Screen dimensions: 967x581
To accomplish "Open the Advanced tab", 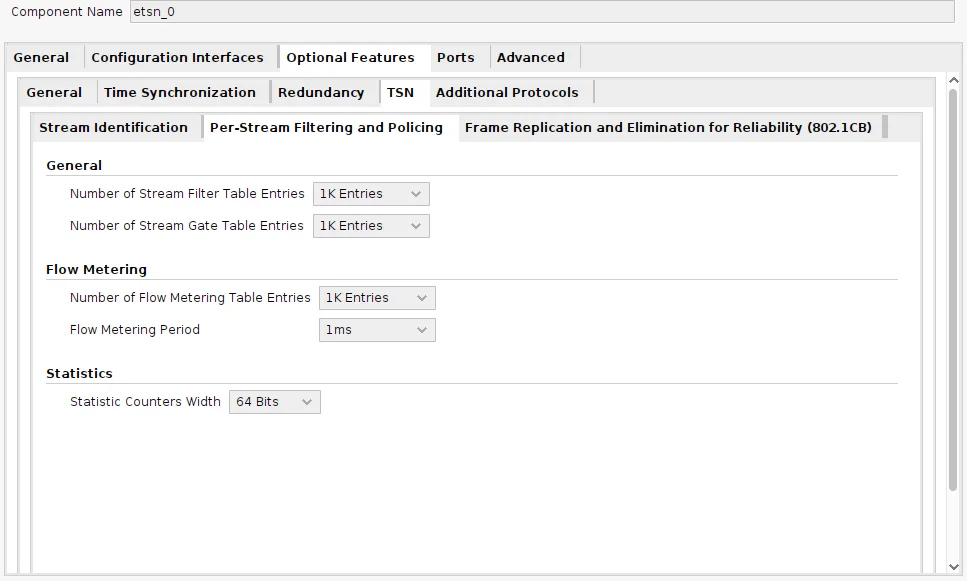I will point(531,57).
